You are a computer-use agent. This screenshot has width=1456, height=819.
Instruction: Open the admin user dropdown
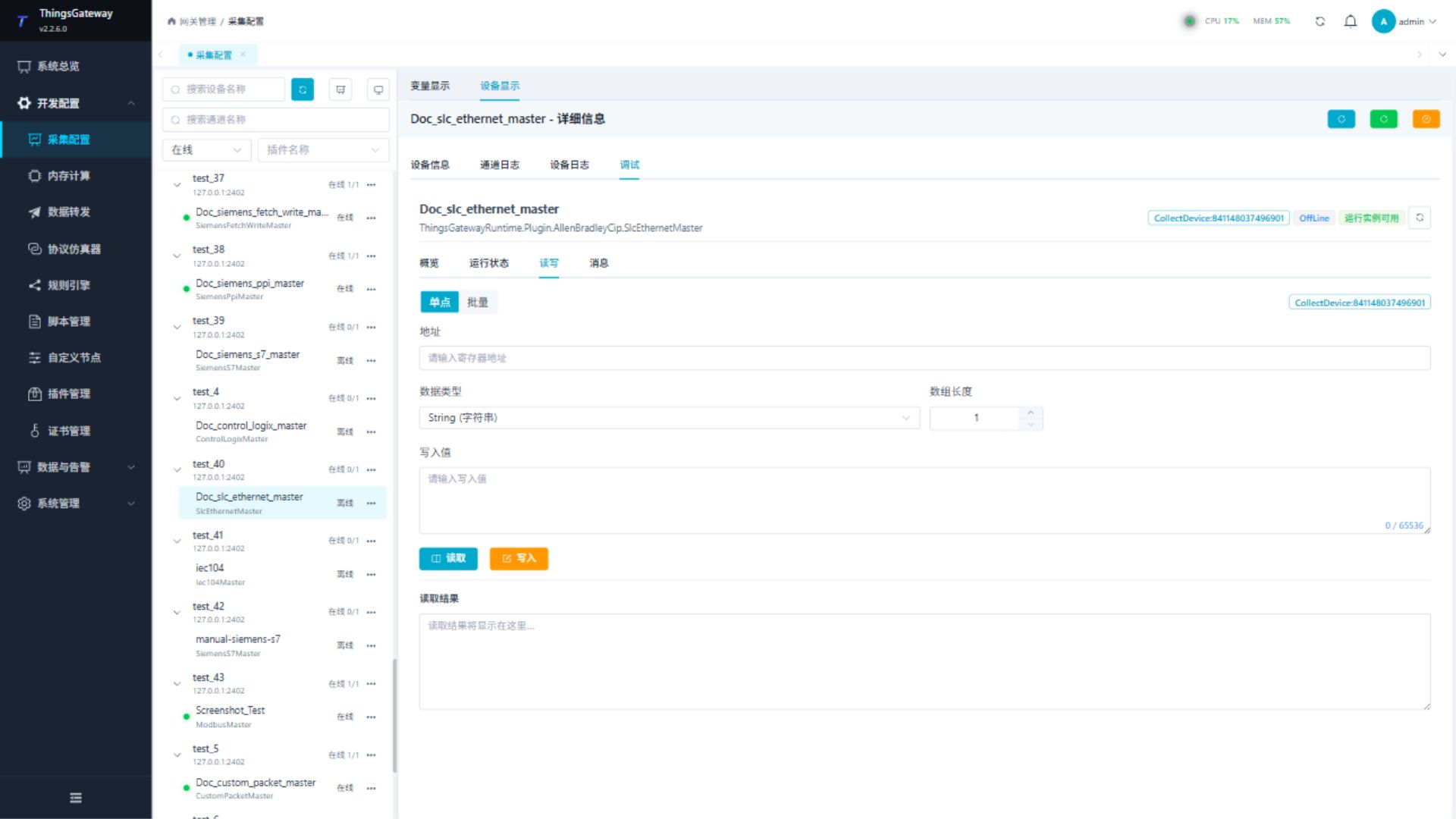click(1404, 21)
